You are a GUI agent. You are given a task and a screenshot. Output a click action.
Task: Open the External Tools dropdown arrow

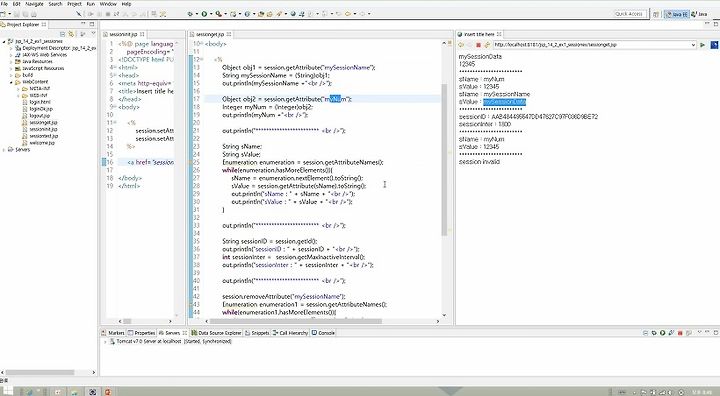[x=225, y=14]
